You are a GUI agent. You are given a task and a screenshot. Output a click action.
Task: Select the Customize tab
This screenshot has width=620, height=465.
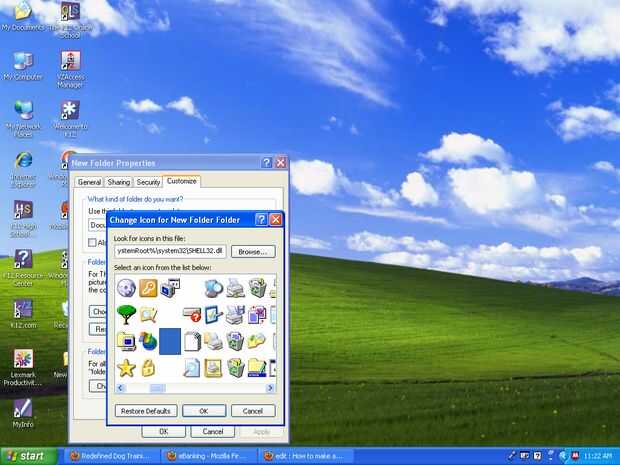182,181
